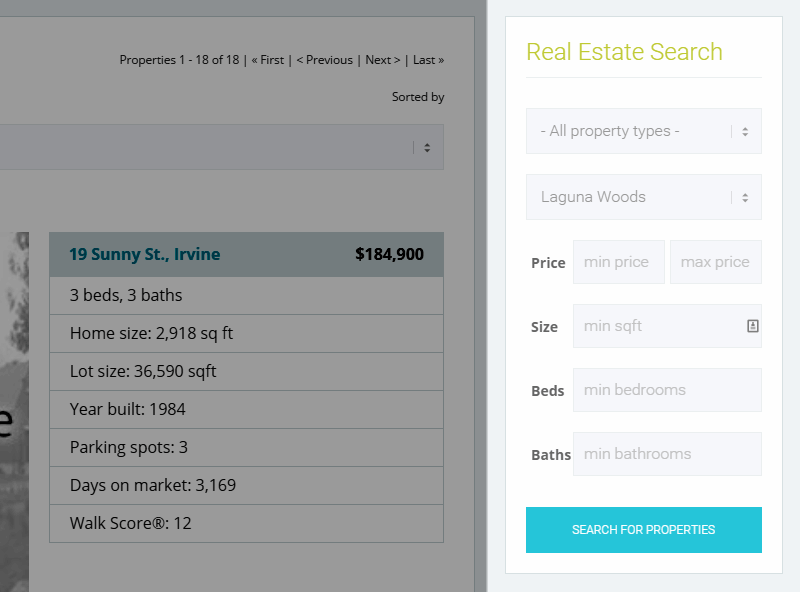Go to the First results page
Viewport: 800px width, 592px height.
[x=268, y=60]
